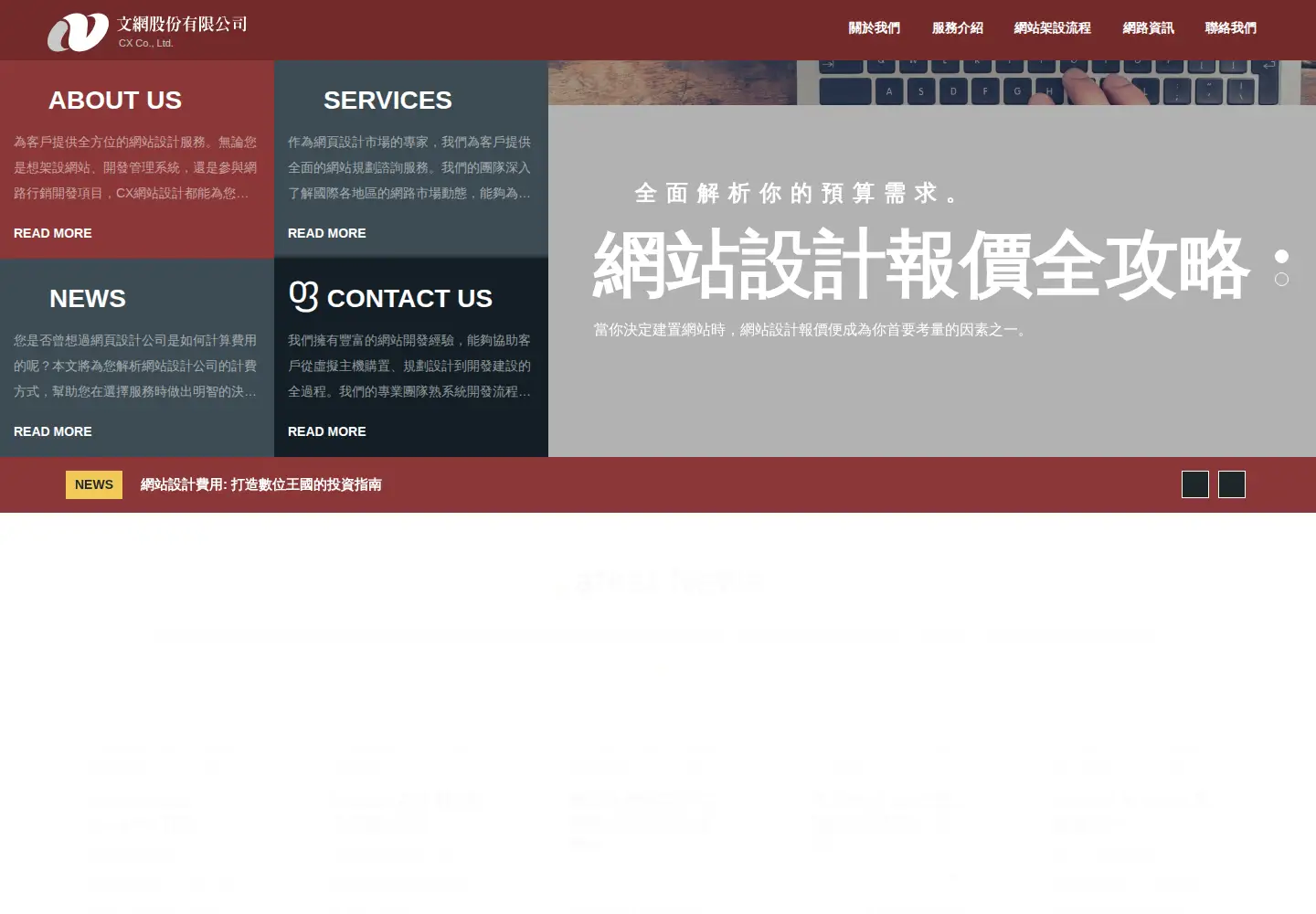Click the CX Co. swirl logo icon

pyautogui.click(x=78, y=32)
